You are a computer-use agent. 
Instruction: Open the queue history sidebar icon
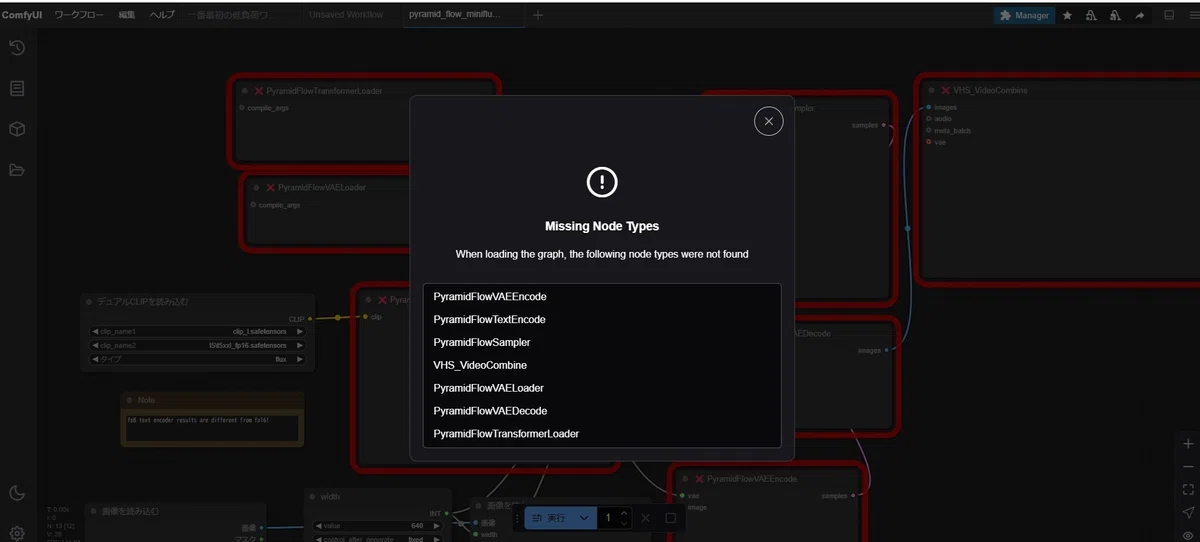pos(17,48)
